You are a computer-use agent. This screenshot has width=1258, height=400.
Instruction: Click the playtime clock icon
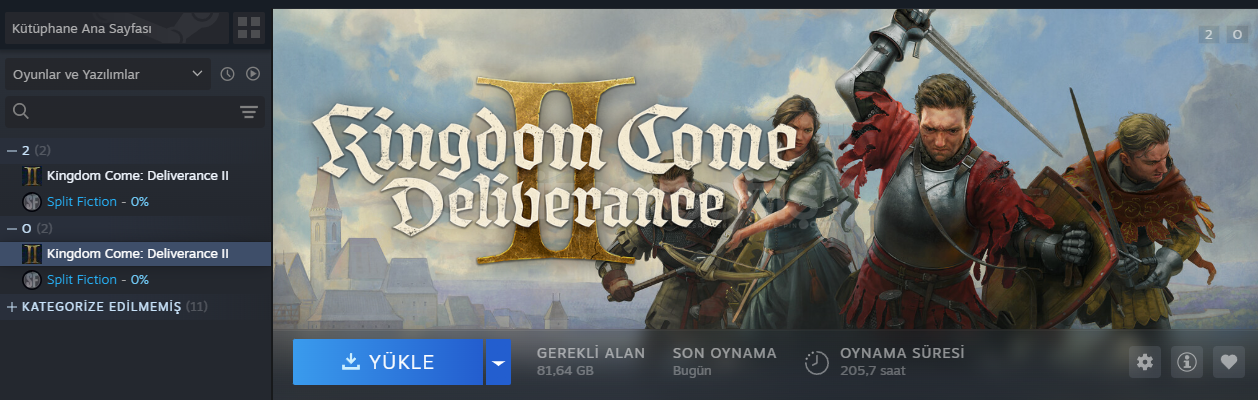tap(817, 362)
